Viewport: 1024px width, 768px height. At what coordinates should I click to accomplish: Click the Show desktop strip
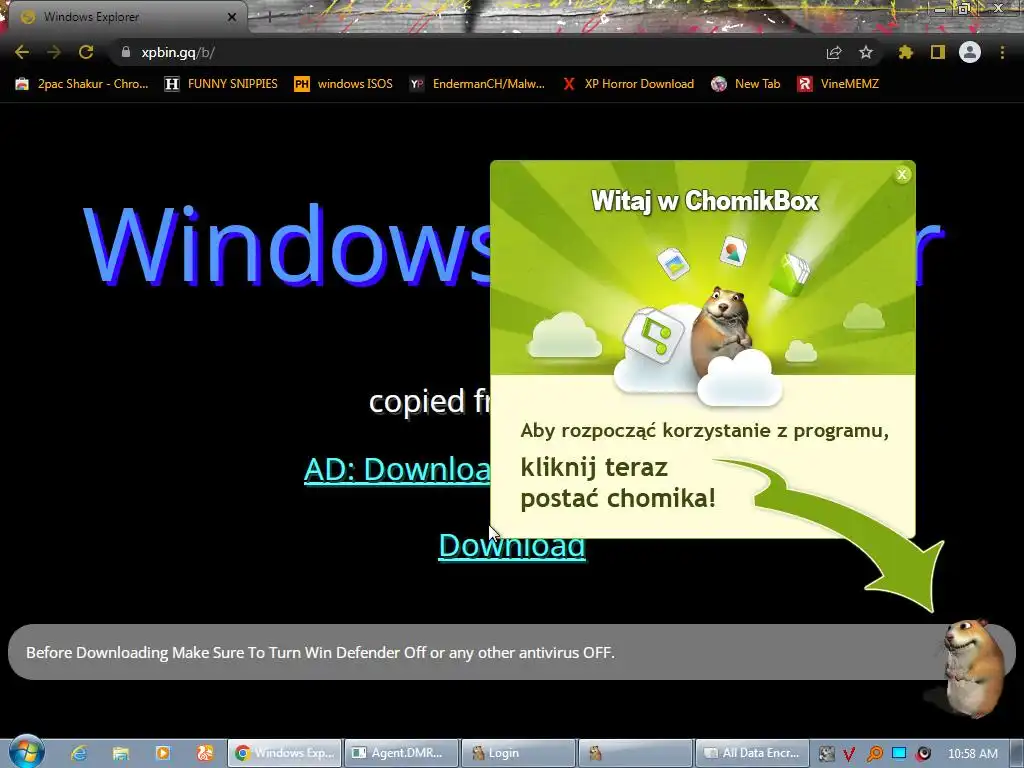[x=1016, y=753]
